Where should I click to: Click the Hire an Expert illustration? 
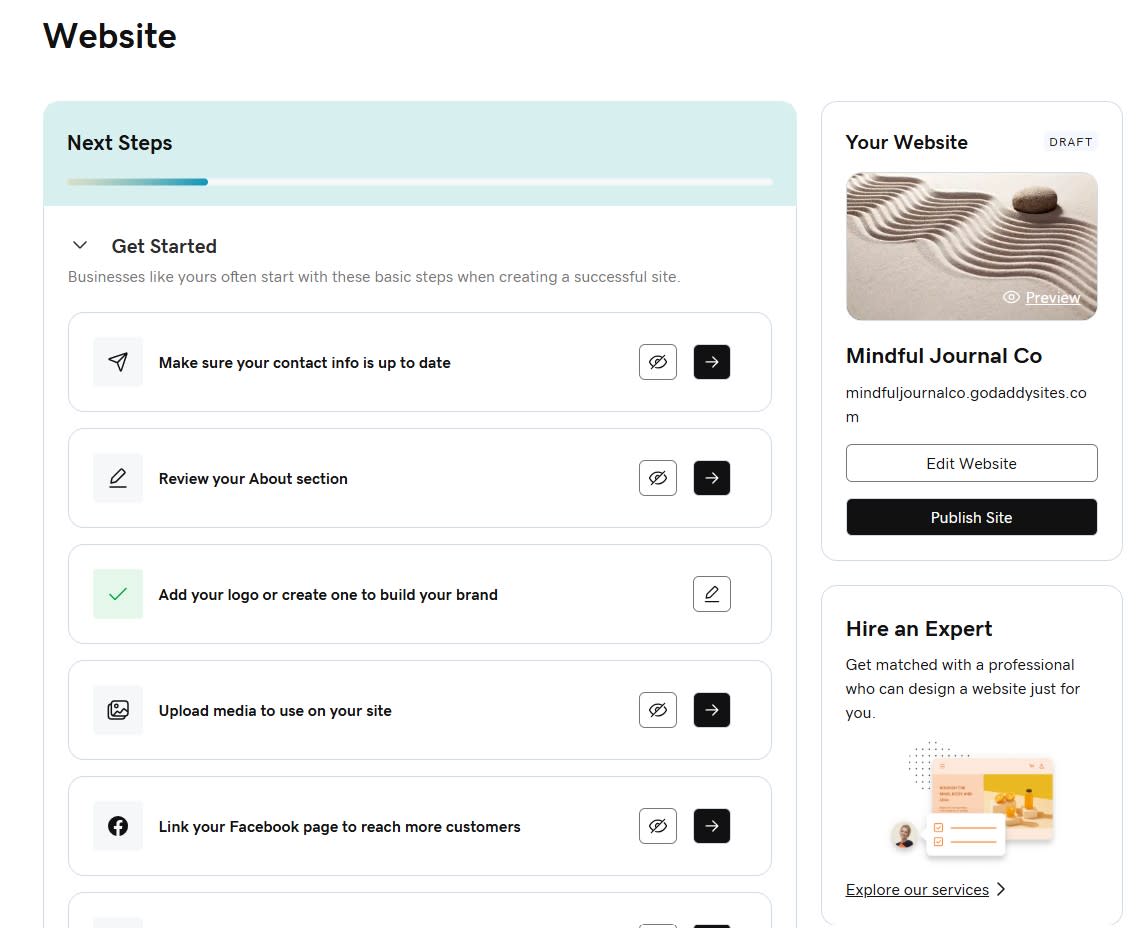coord(971,798)
